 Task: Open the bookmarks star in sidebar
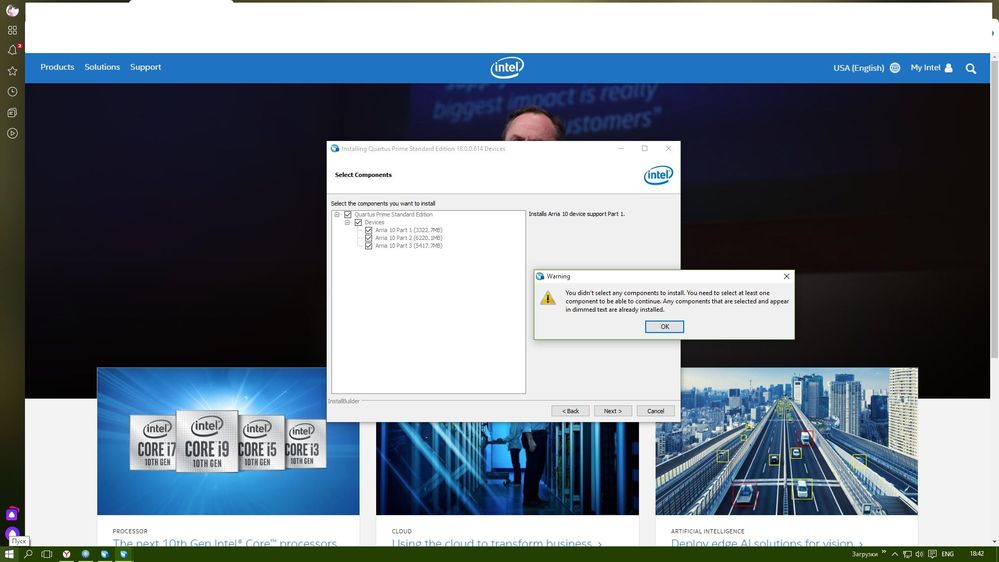tap(12, 71)
